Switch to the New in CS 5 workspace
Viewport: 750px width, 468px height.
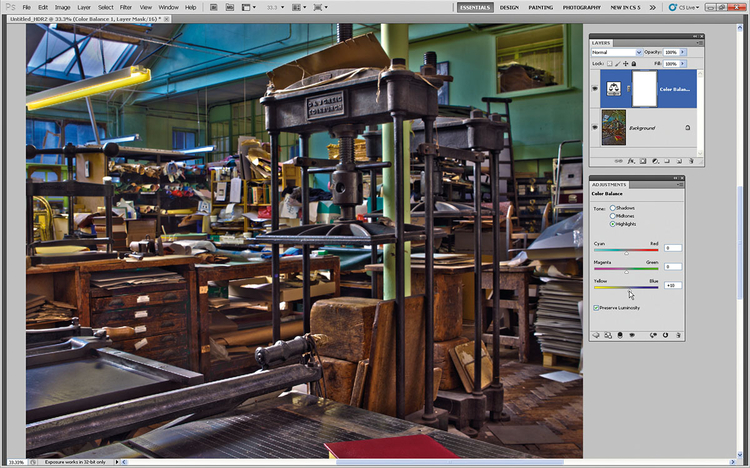point(625,7)
